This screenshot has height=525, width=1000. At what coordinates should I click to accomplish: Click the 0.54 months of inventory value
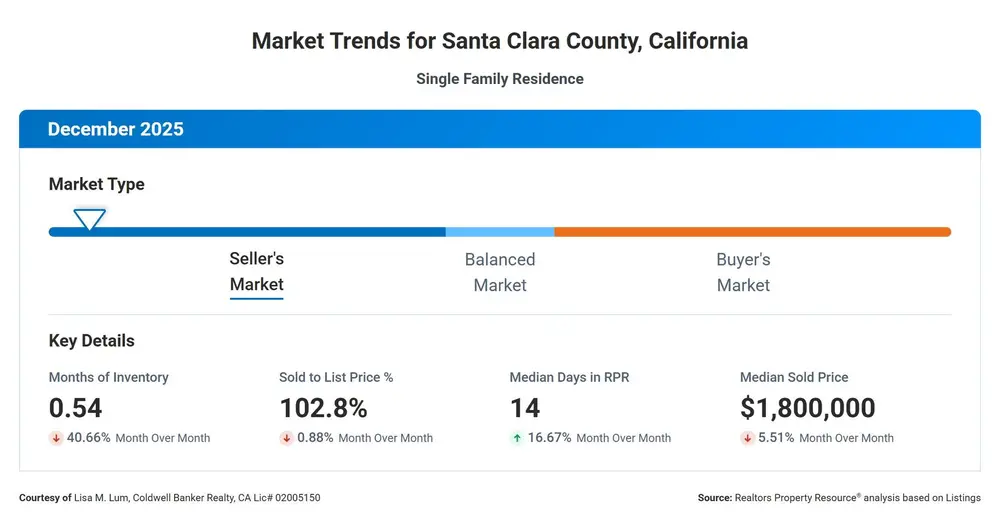tap(75, 408)
